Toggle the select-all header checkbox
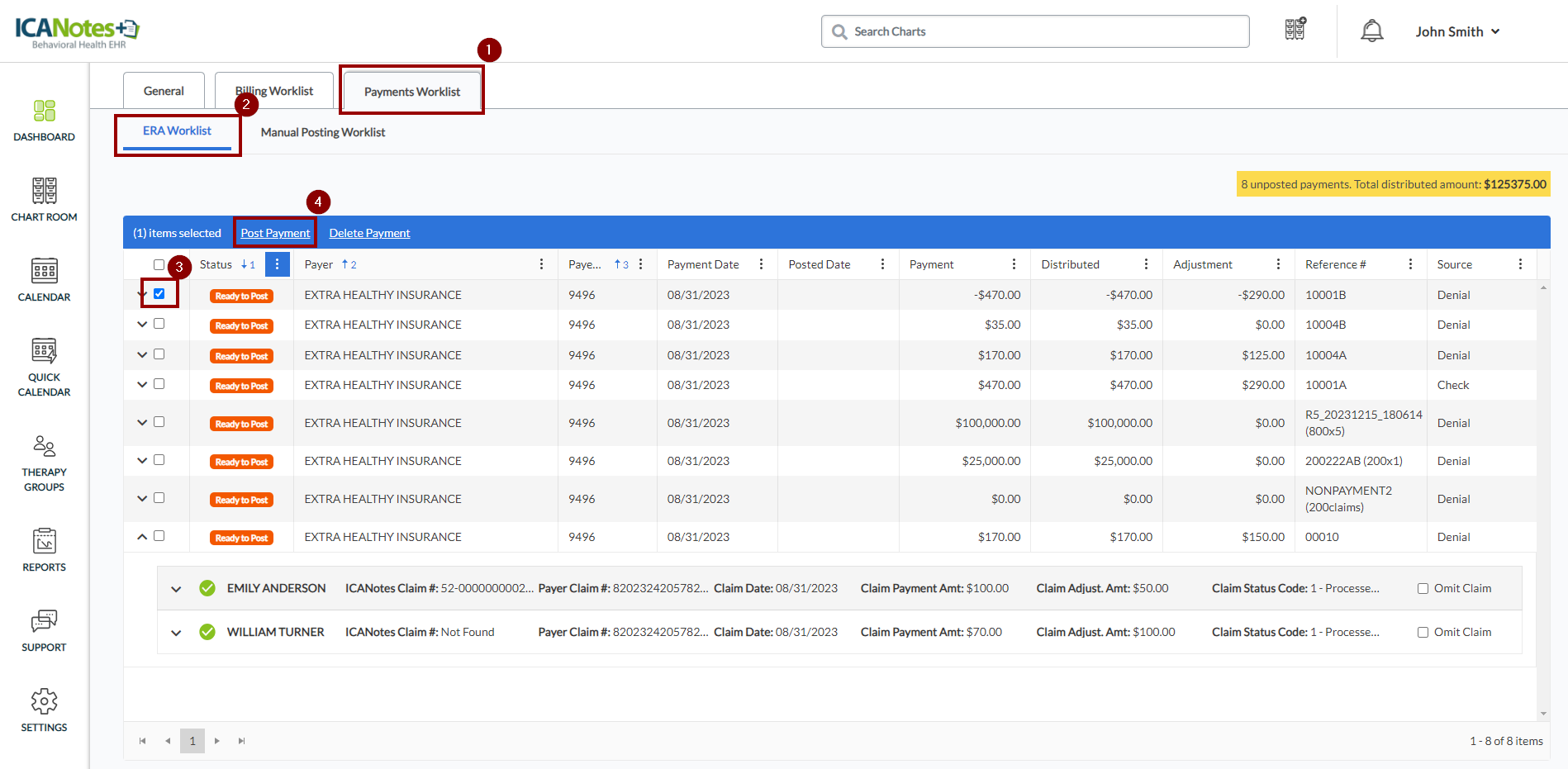The width and height of the screenshot is (1568, 769). point(159,265)
